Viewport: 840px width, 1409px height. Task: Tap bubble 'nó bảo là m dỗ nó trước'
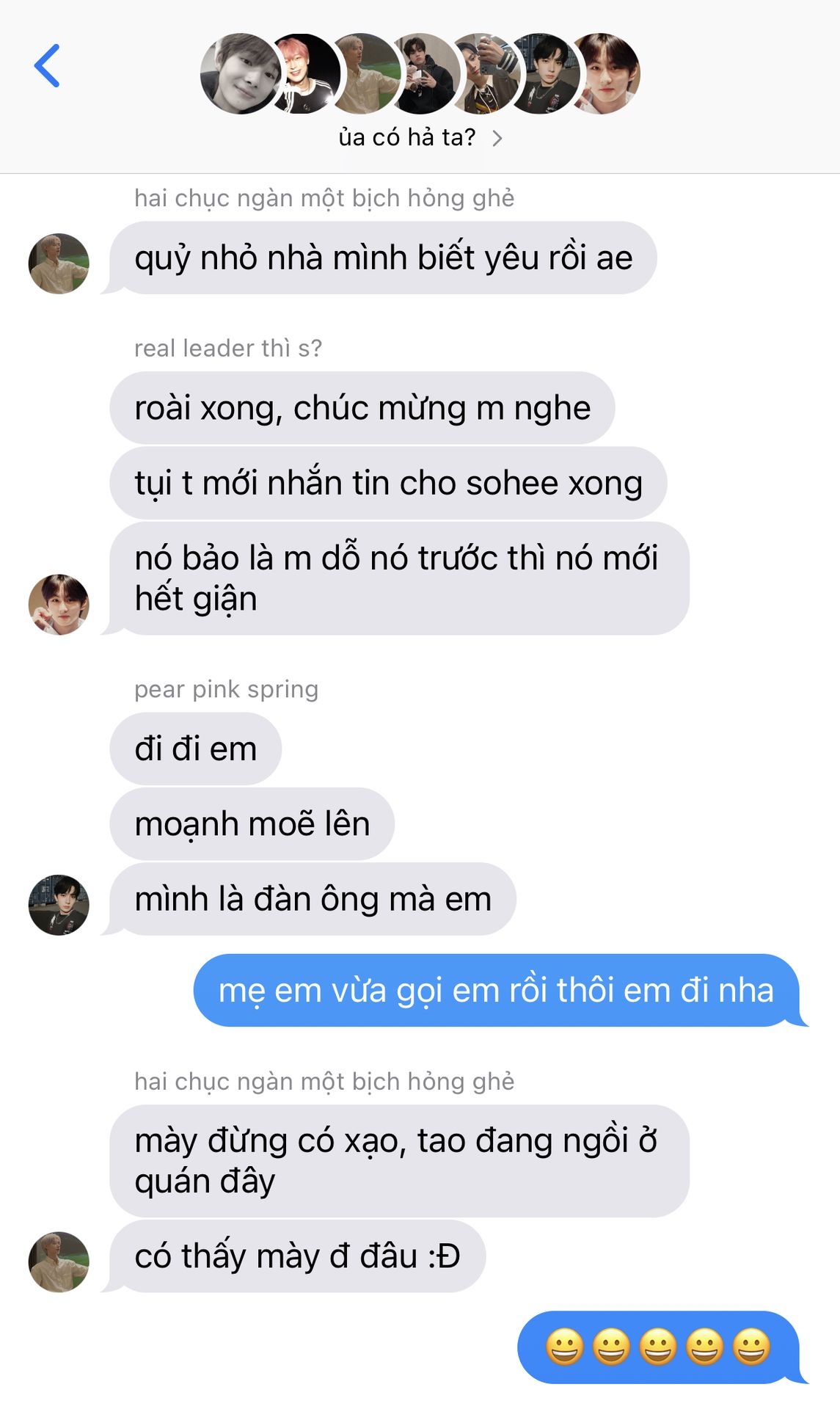coord(399,578)
